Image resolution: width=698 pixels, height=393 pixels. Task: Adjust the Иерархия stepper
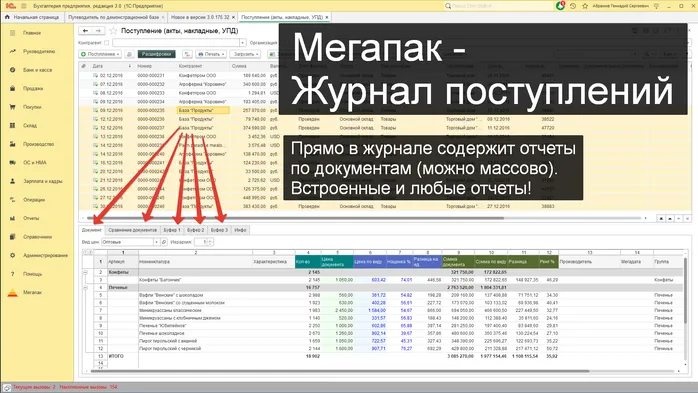(x=210, y=242)
